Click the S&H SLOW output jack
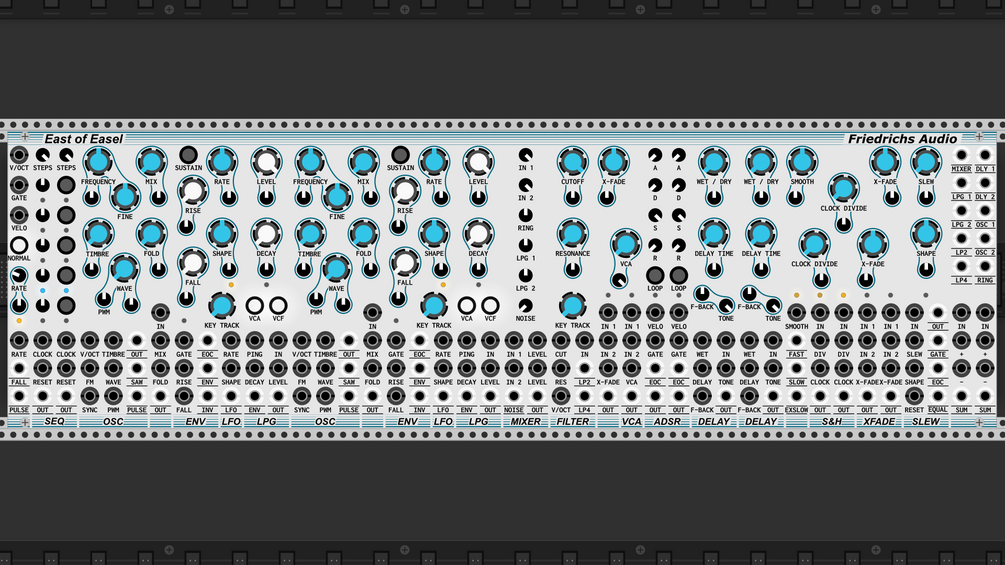Image resolution: width=1005 pixels, height=565 pixels. pos(796,368)
